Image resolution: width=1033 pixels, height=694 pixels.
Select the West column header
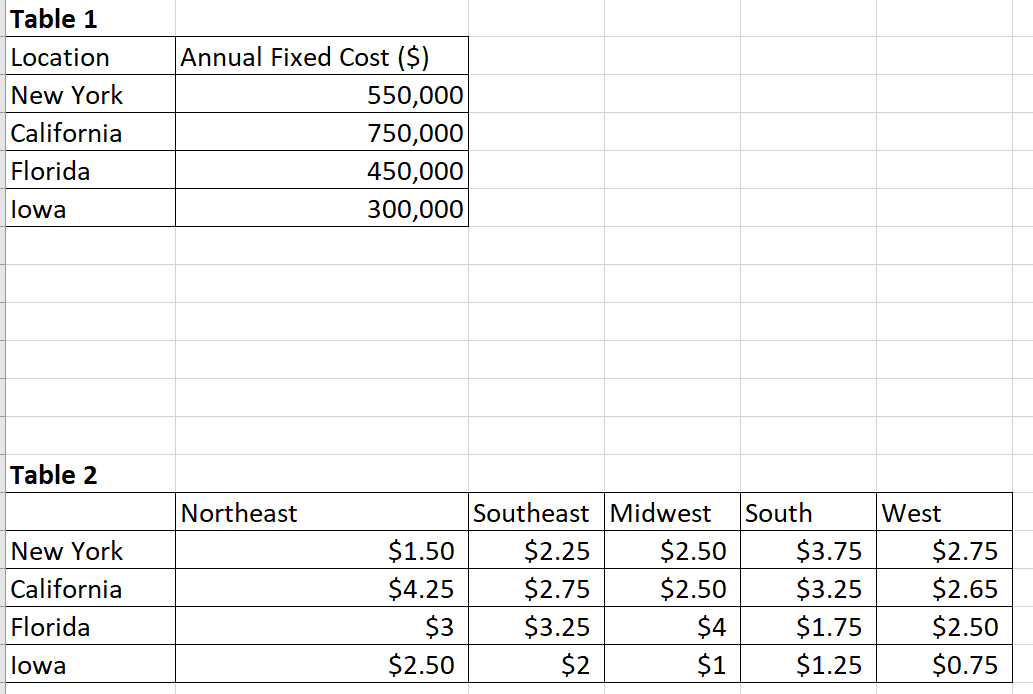(x=944, y=512)
